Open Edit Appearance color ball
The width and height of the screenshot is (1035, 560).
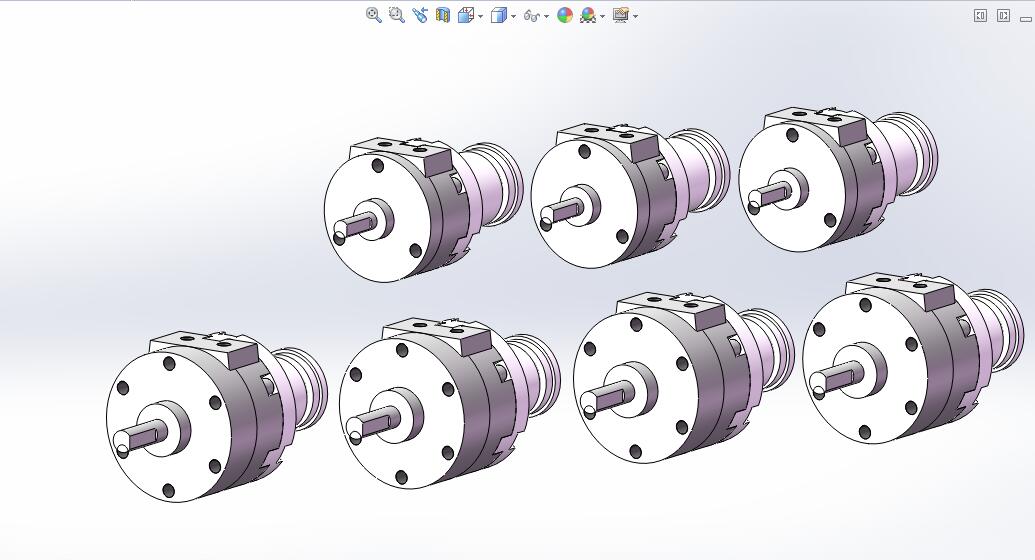pyautogui.click(x=565, y=15)
